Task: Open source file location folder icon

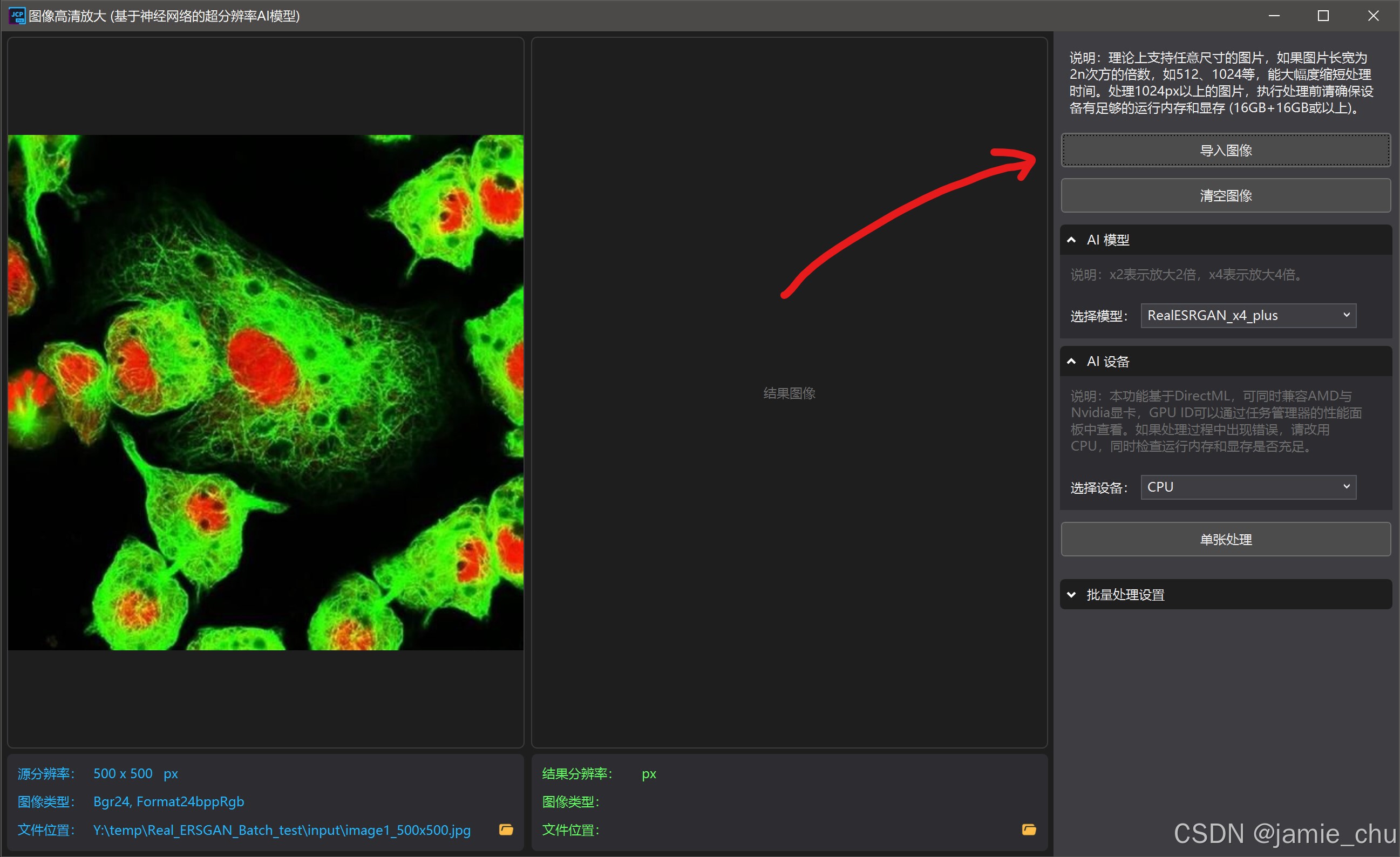Action: click(x=506, y=829)
